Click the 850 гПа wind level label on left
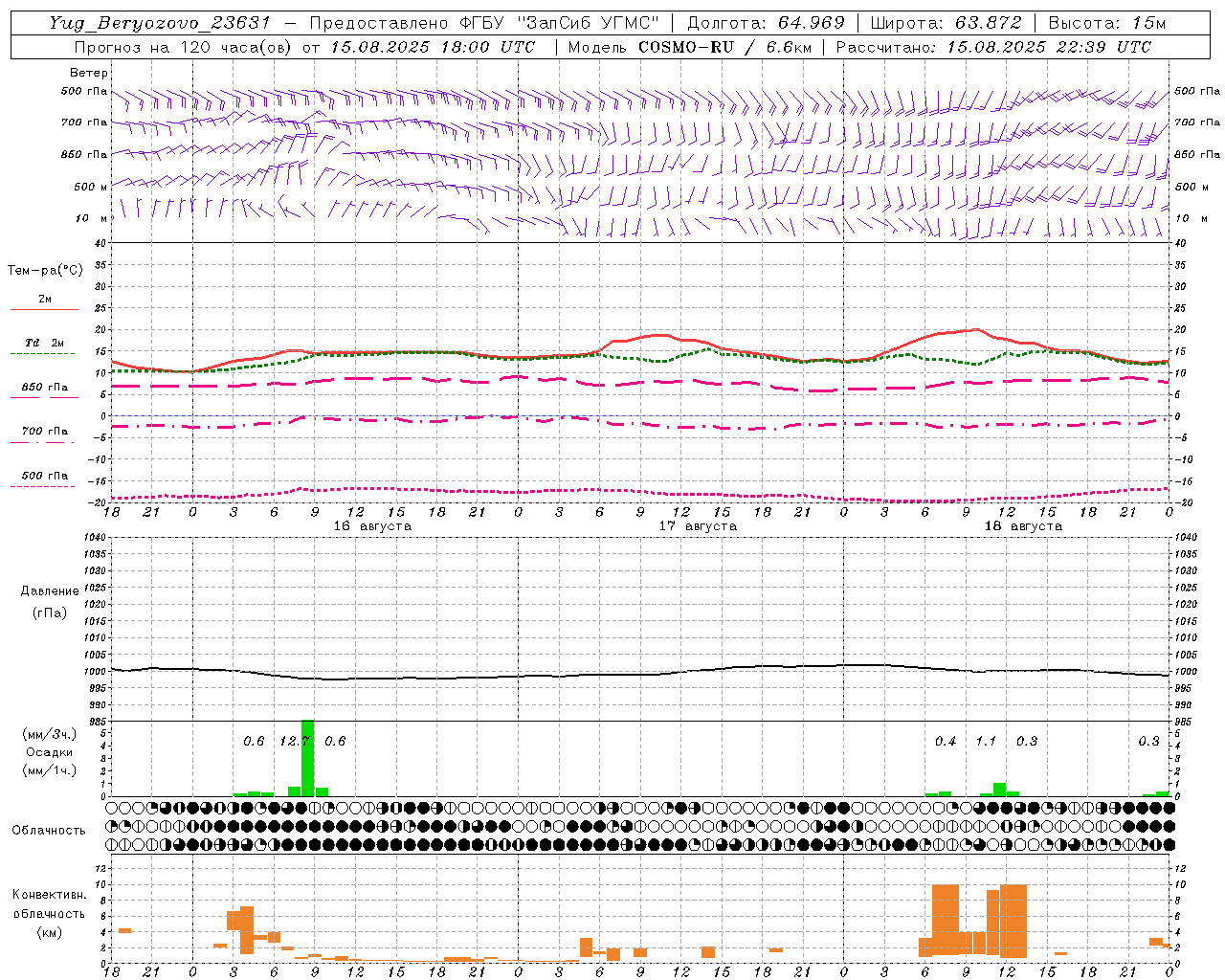 84,154
